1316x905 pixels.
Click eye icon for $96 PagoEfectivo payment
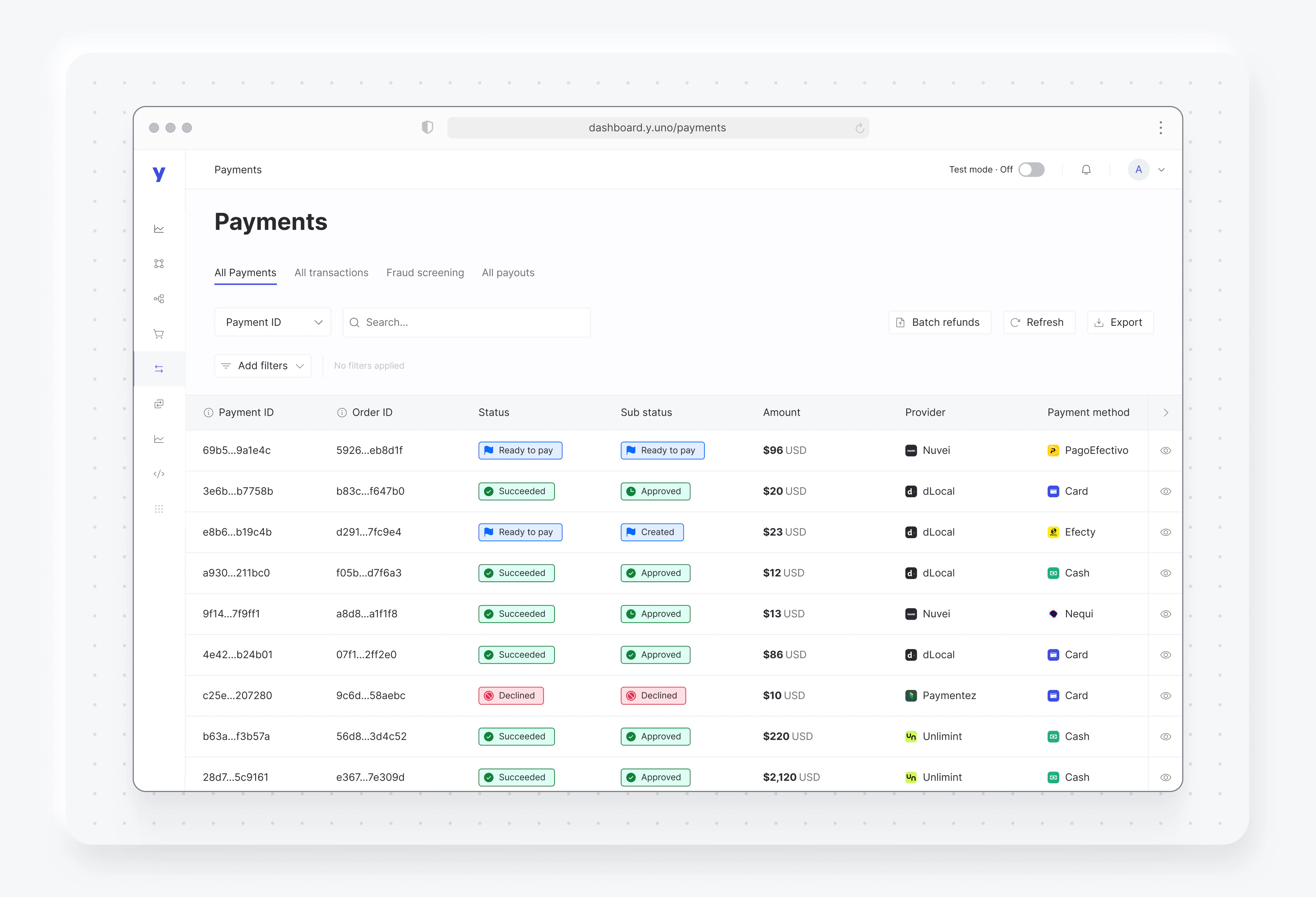click(x=1165, y=451)
